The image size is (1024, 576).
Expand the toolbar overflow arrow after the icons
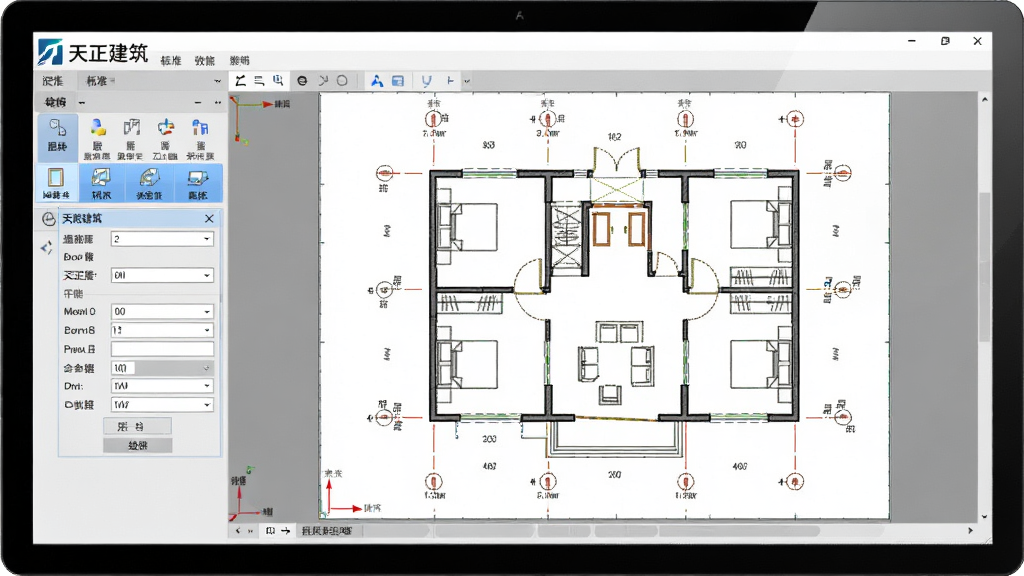click(467, 82)
